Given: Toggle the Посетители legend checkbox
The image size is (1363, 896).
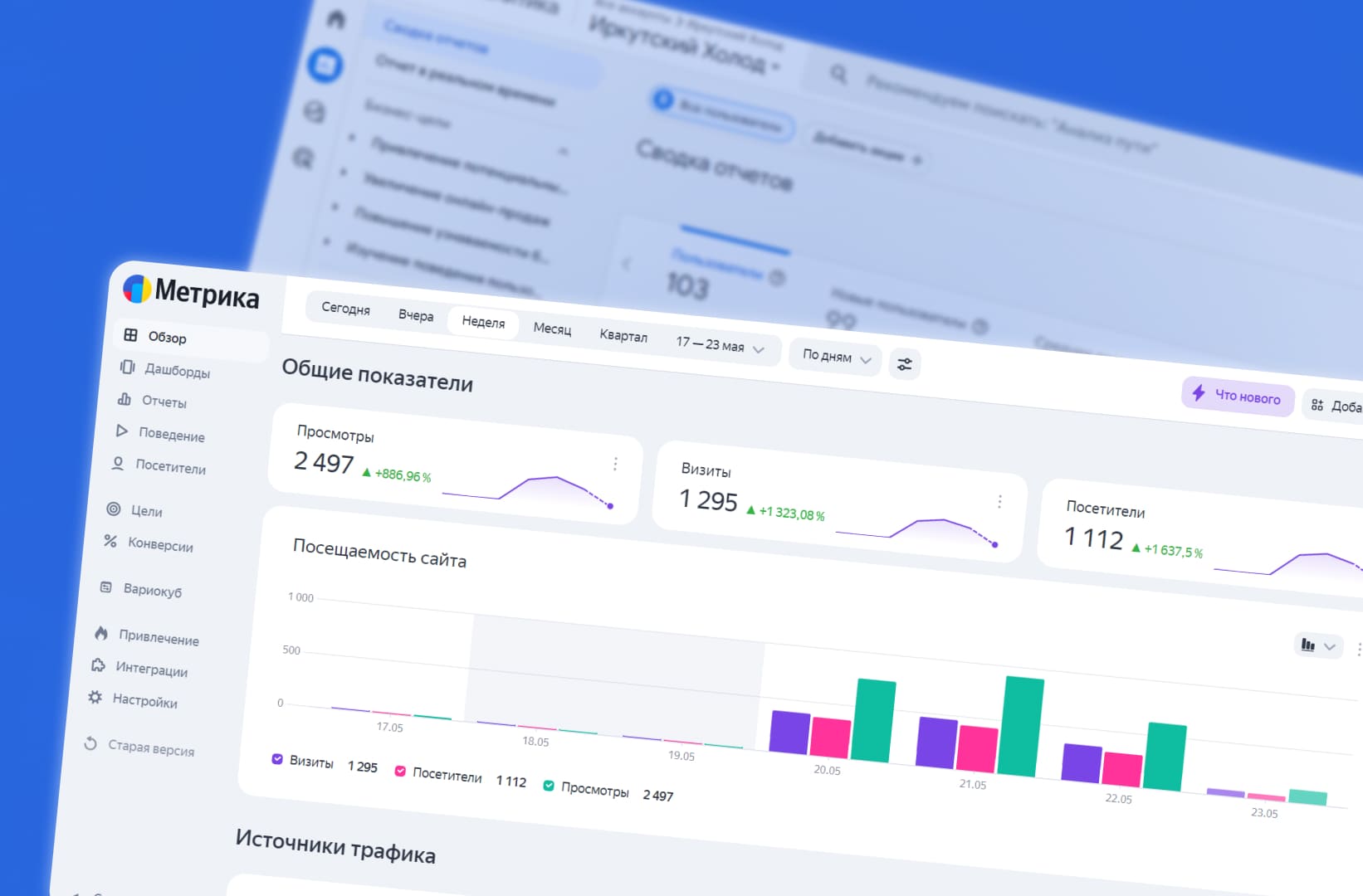Looking at the screenshot, I should click(400, 771).
